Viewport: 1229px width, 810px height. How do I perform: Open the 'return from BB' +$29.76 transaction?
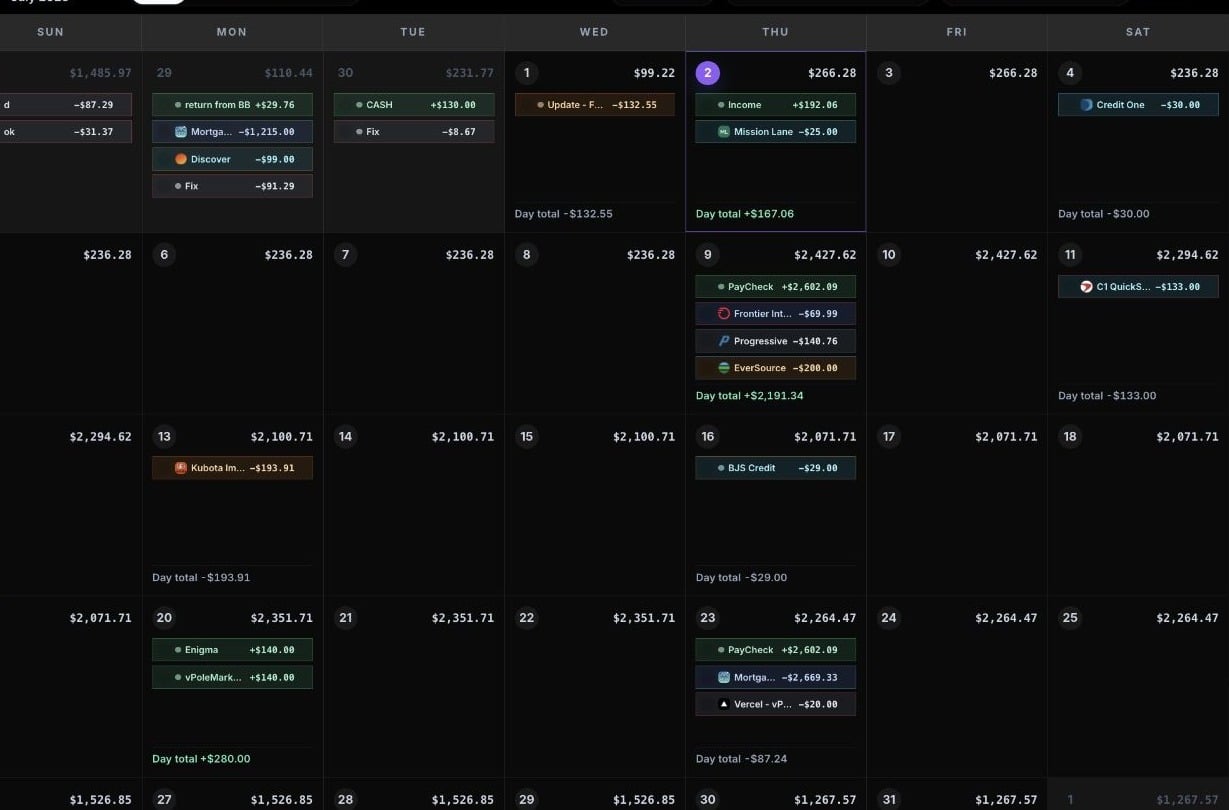pos(232,105)
